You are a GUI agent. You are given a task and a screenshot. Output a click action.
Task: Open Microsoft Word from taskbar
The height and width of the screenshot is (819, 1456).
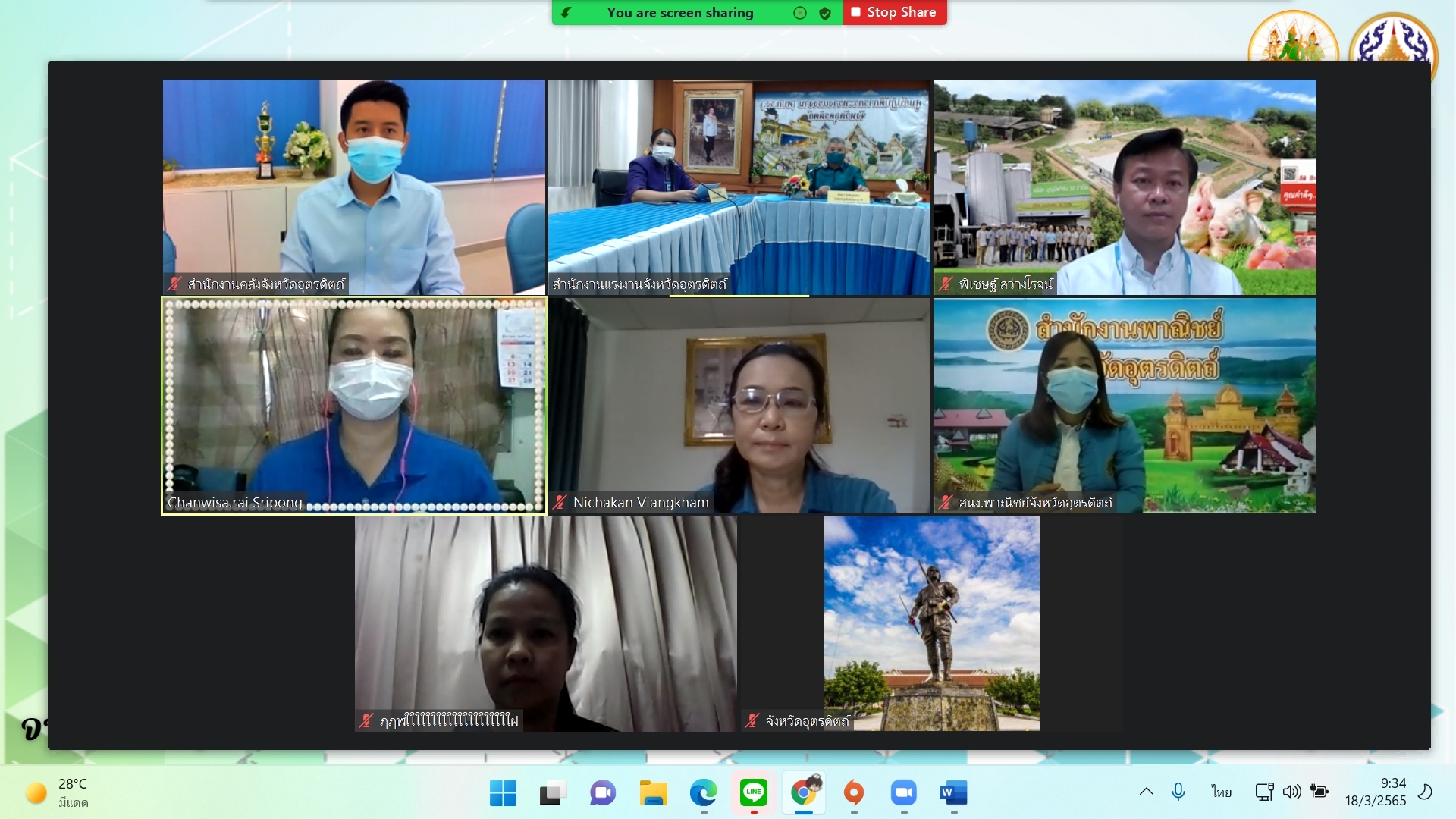(x=953, y=792)
